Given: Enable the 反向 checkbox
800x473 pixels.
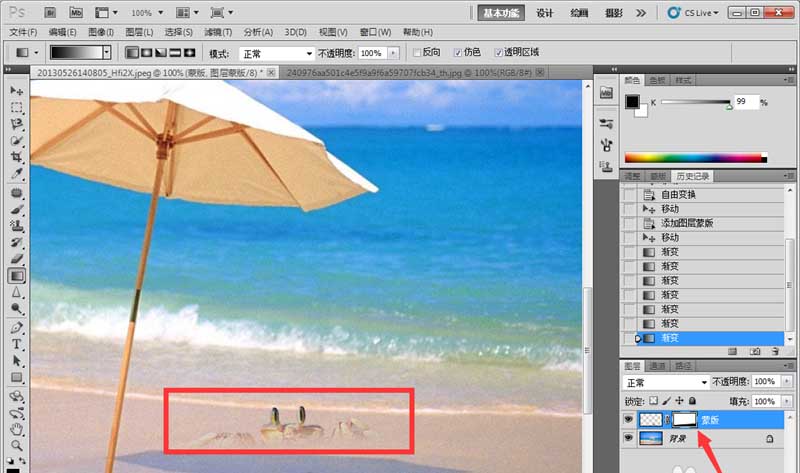Looking at the screenshot, I should tap(417, 53).
